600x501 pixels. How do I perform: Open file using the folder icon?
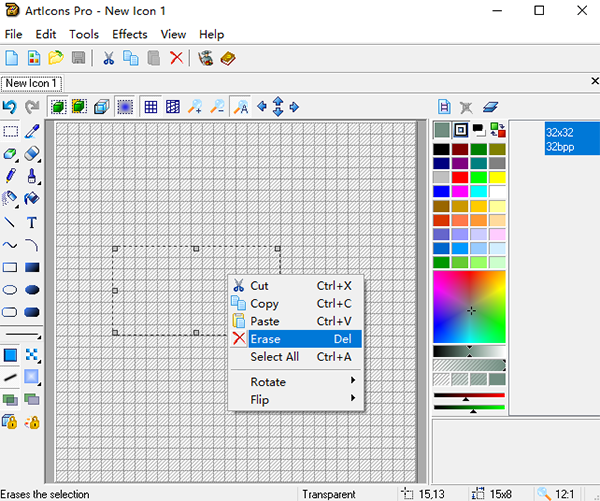pos(56,58)
